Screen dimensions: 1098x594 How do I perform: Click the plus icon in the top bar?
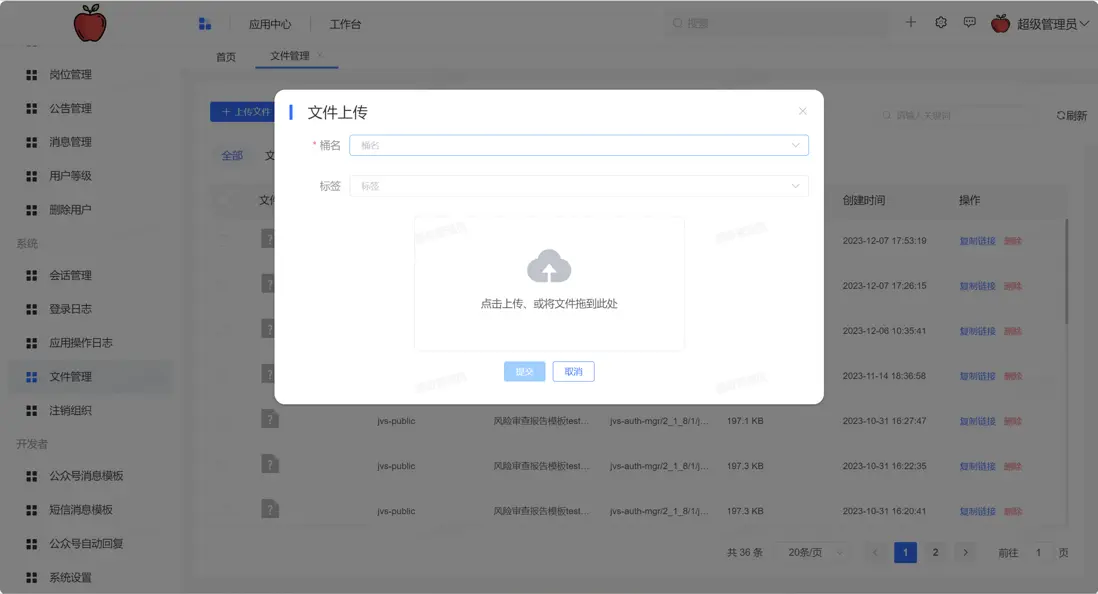[x=911, y=21]
